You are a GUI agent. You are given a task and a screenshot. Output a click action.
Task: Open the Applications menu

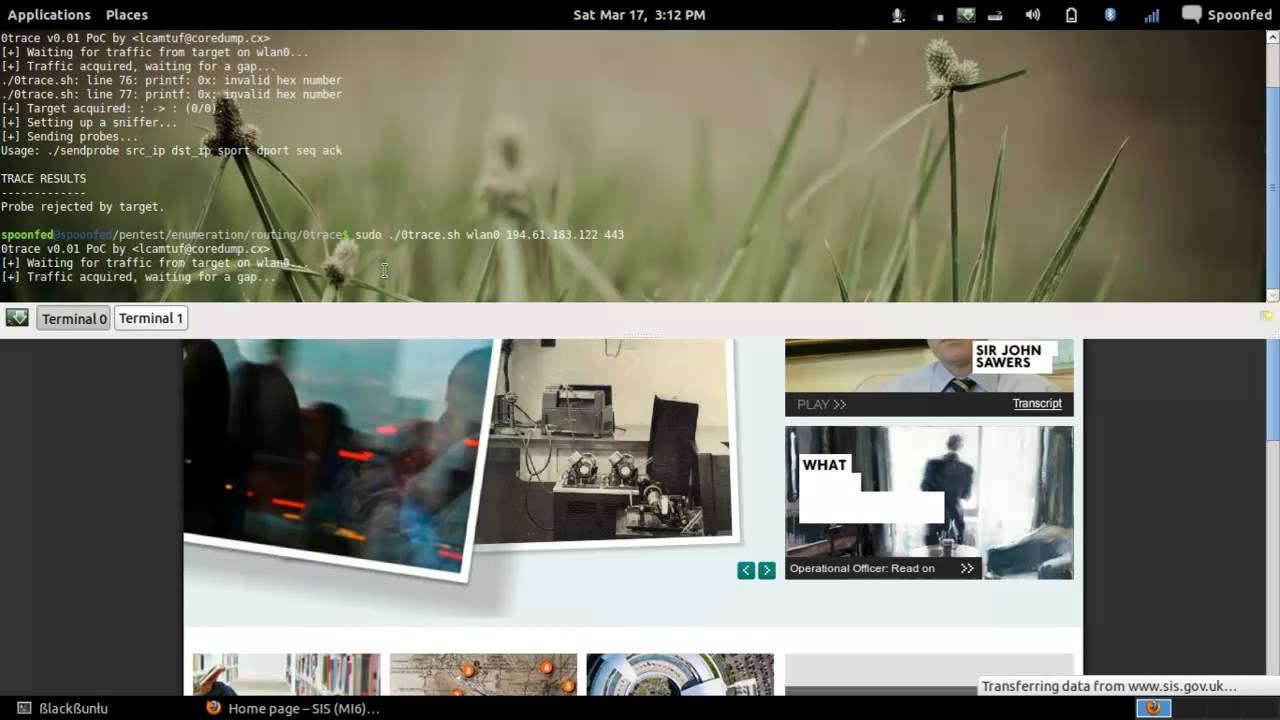pyautogui.click(x=49, y=15)
